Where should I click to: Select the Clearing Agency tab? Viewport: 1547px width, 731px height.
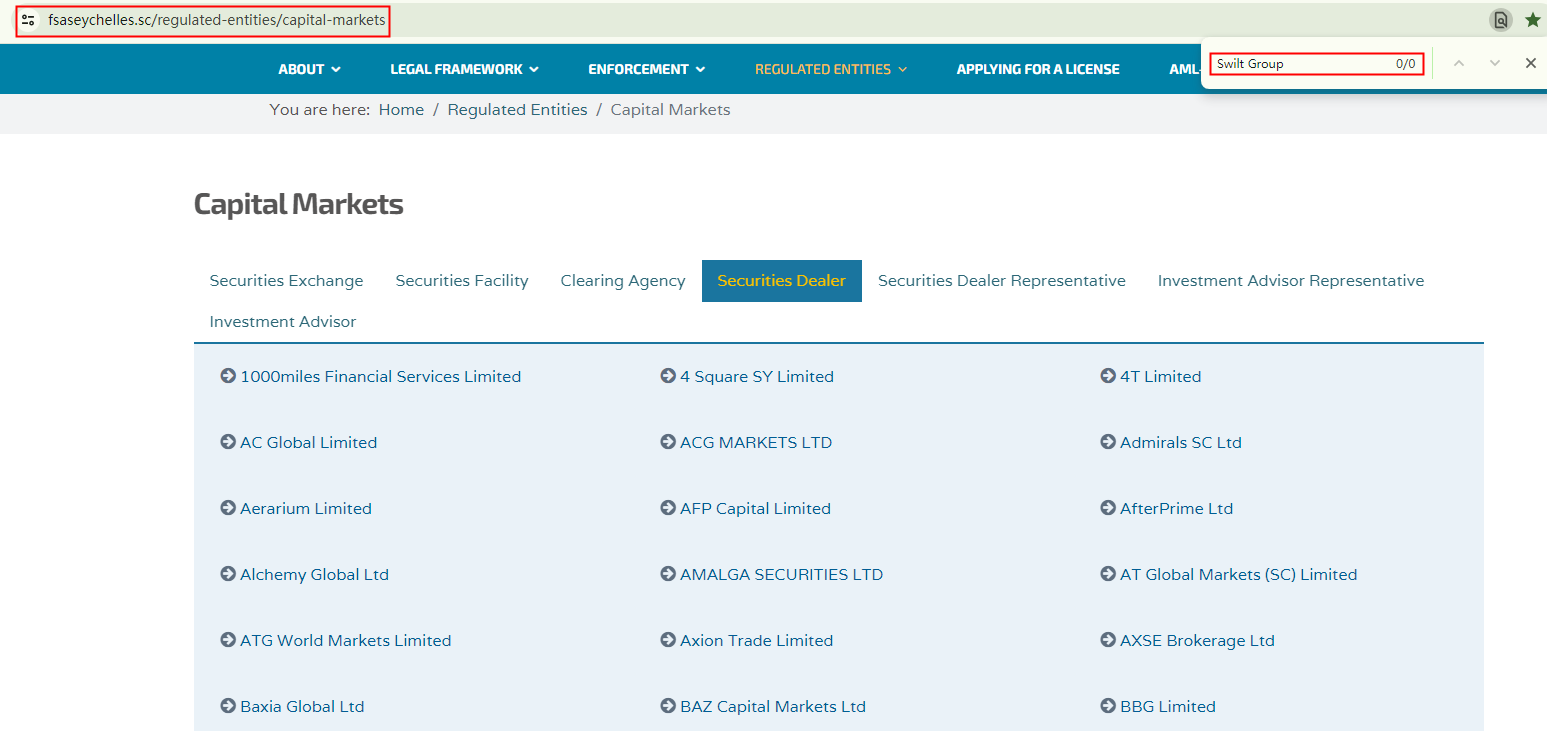[x=622, y=281]
